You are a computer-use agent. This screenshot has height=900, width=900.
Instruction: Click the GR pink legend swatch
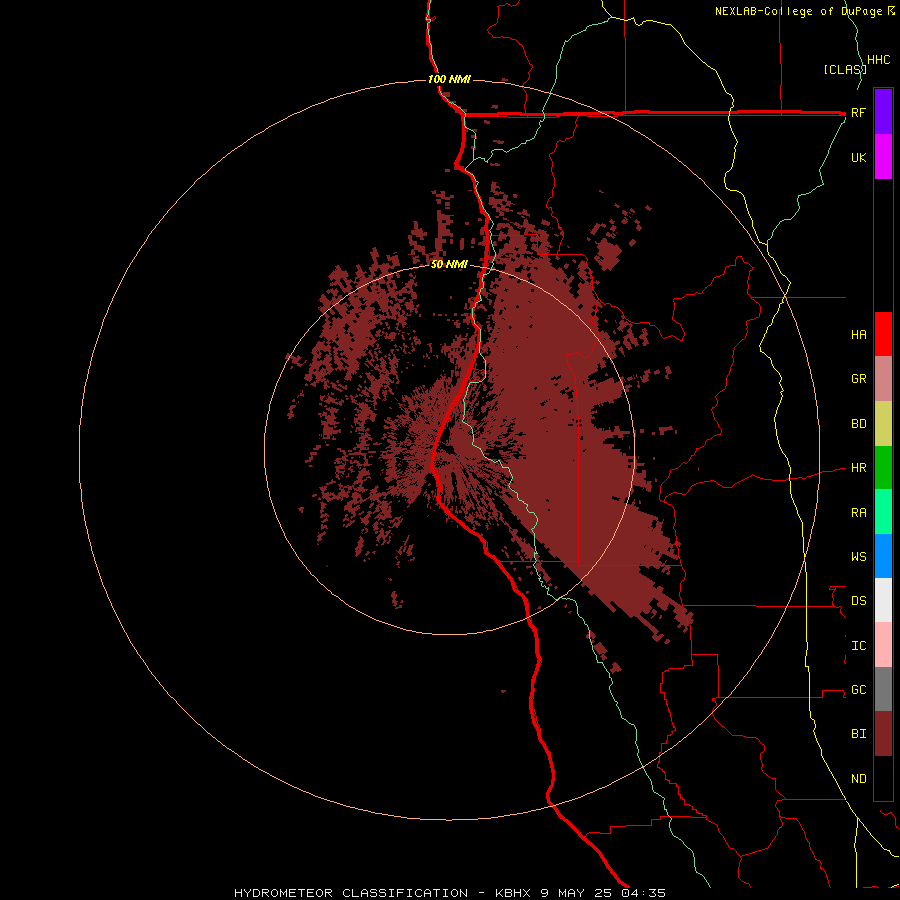tap(883, 379)
